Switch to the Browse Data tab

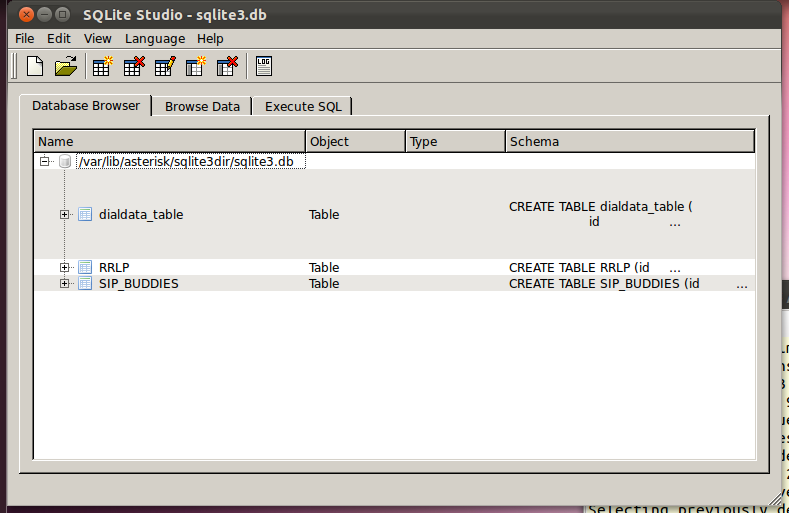(202, 106)
